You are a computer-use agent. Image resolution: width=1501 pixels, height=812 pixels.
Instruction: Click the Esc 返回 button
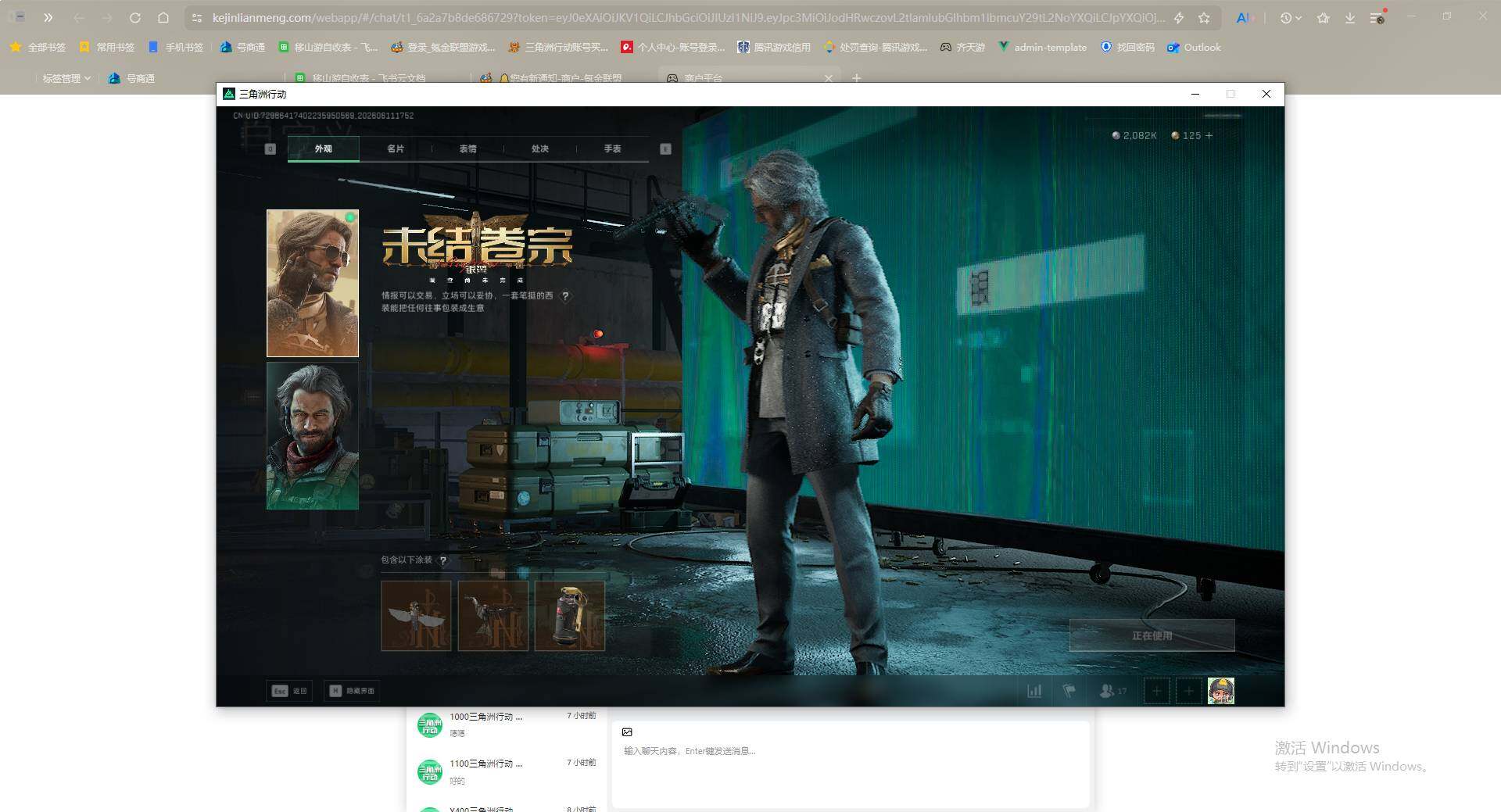coord(289,691)
